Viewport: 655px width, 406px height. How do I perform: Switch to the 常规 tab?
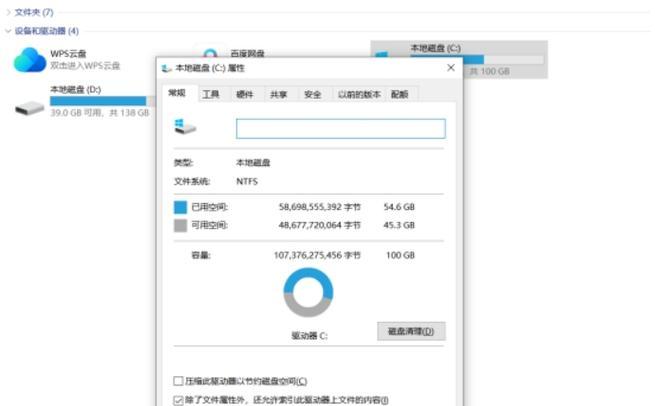177,93
